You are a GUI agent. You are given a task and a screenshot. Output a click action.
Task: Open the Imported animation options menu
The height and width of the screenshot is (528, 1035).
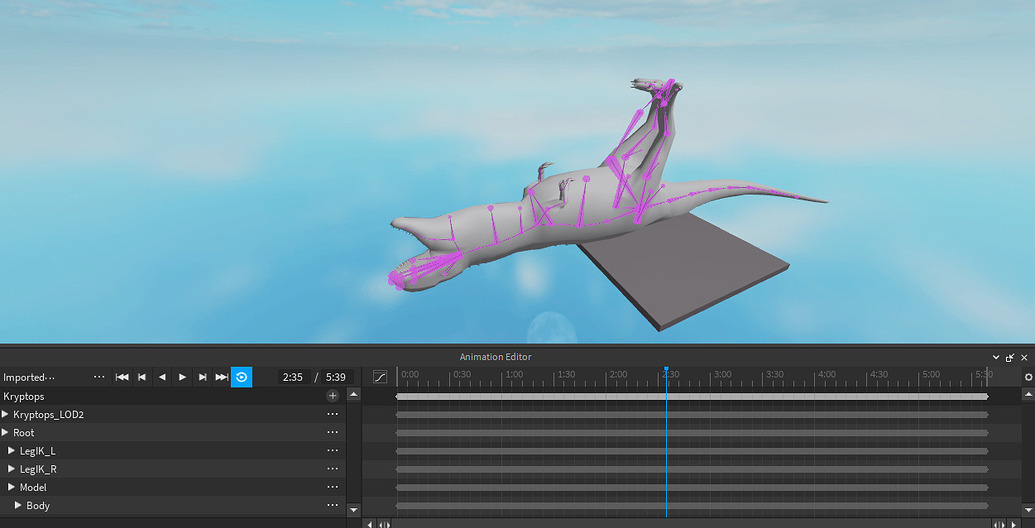pos(99,377)
